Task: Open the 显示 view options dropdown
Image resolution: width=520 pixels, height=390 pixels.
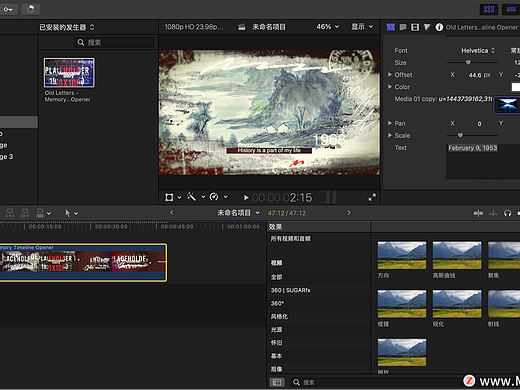Action: coord(362,27)
